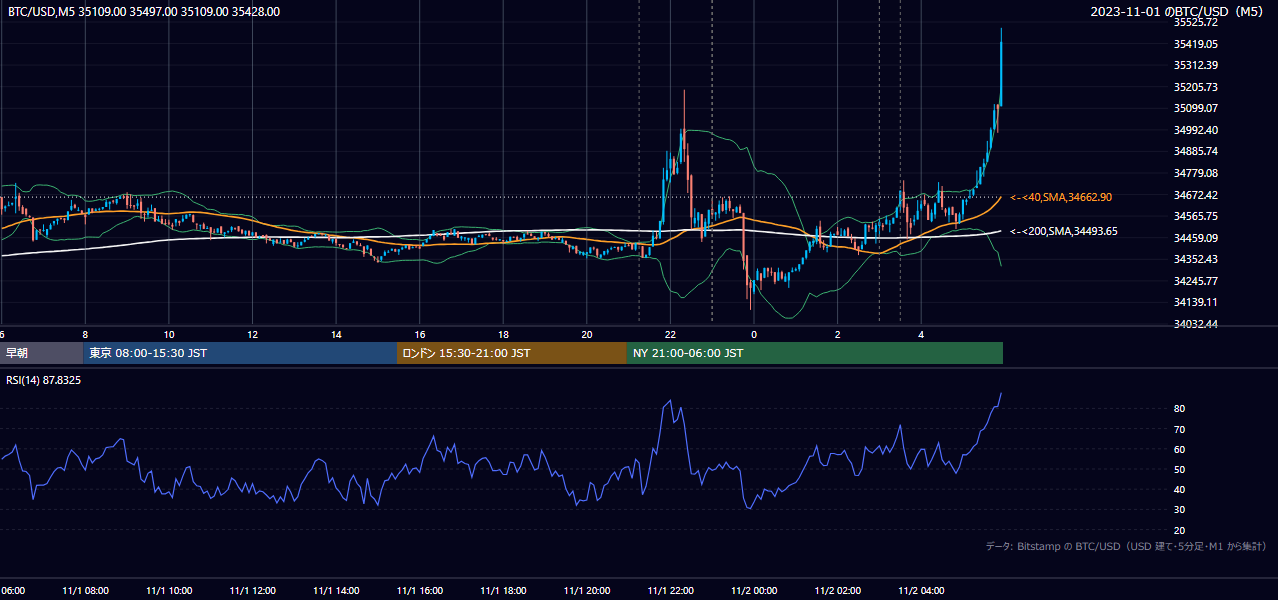Click hour label 16 on price chart axis
The width and height of the screenshot is (1278, 600).
coord(420,334)
